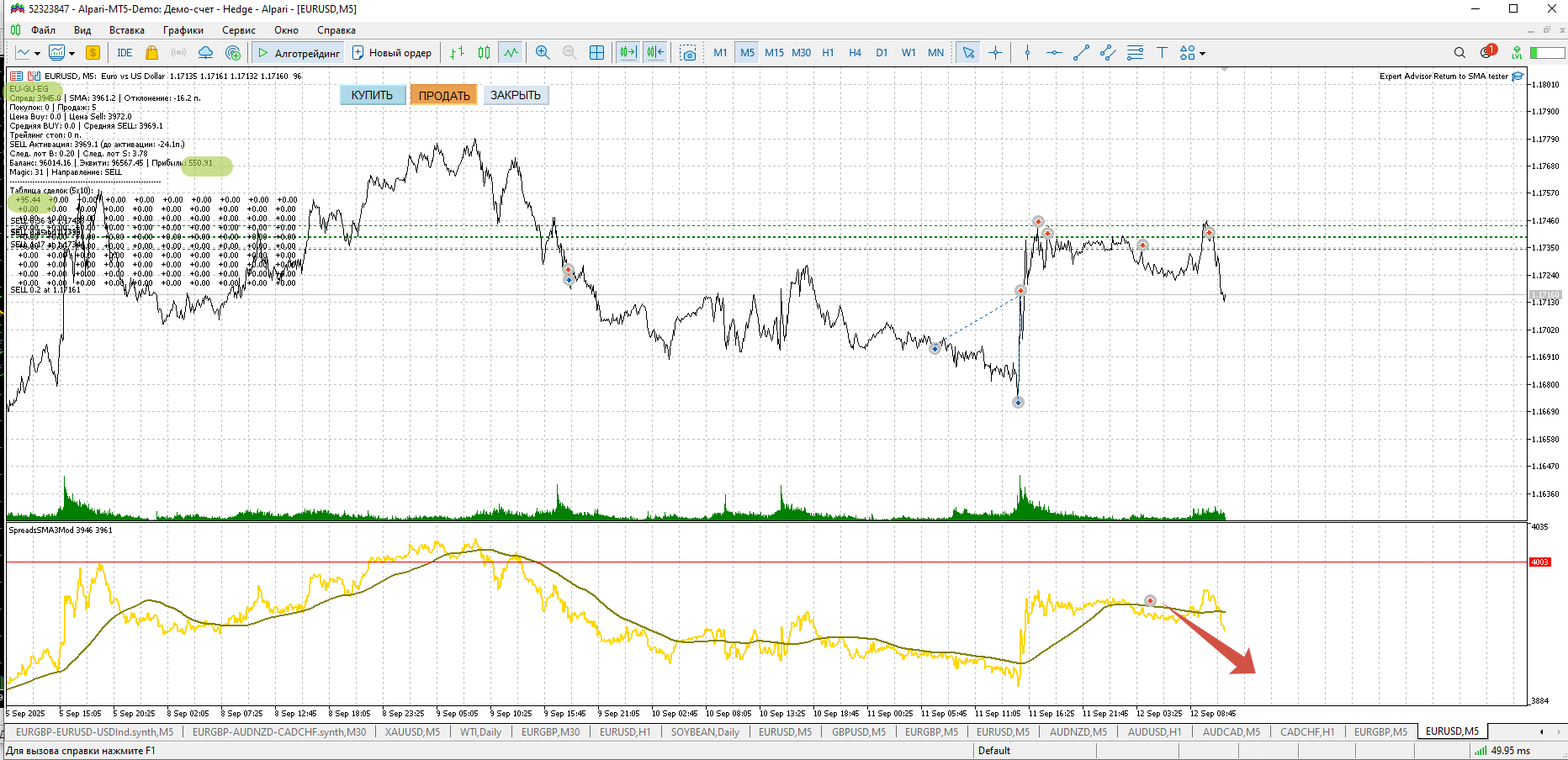Open the Market shopping bag icon
1568x760 pixels.
pyautogui.click(x=151, y=53)
